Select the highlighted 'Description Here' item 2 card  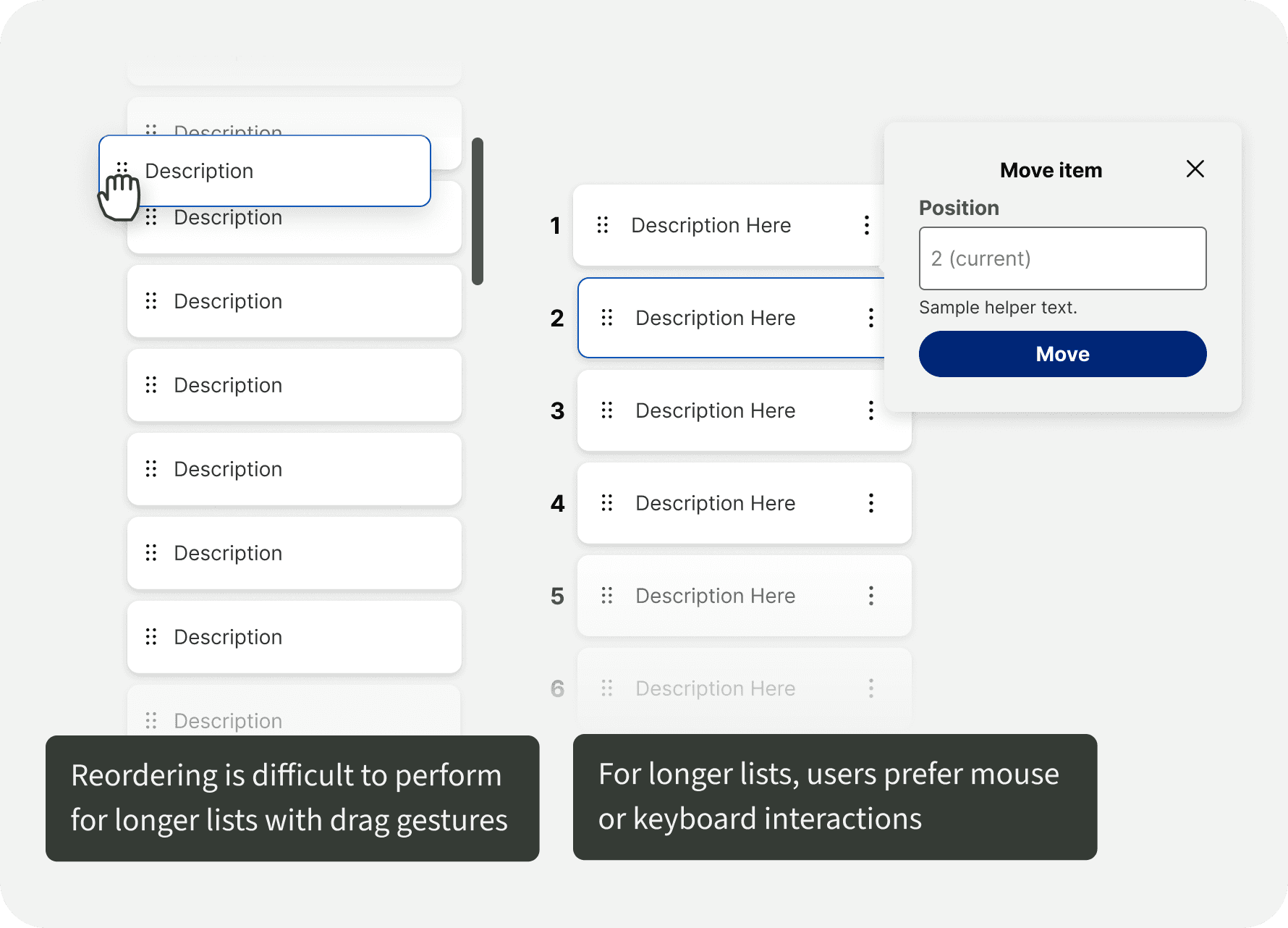pos(732,318)
